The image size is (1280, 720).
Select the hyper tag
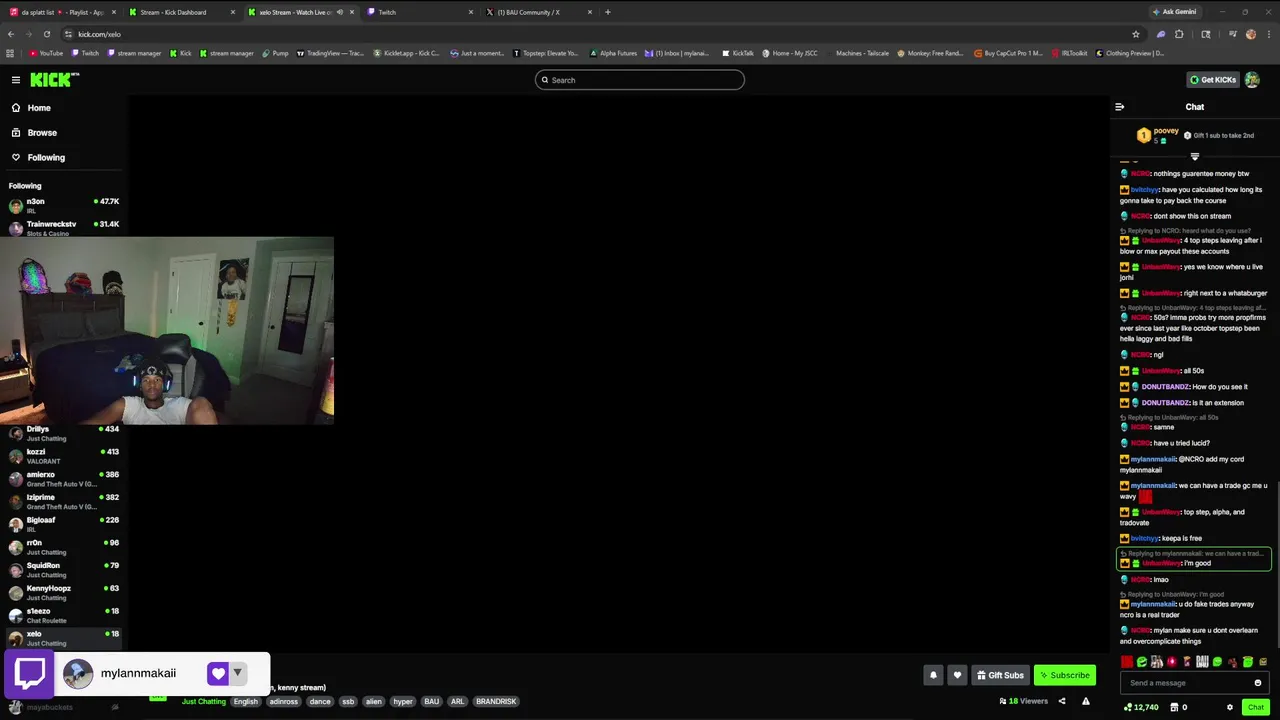click(x=403, y=702)
